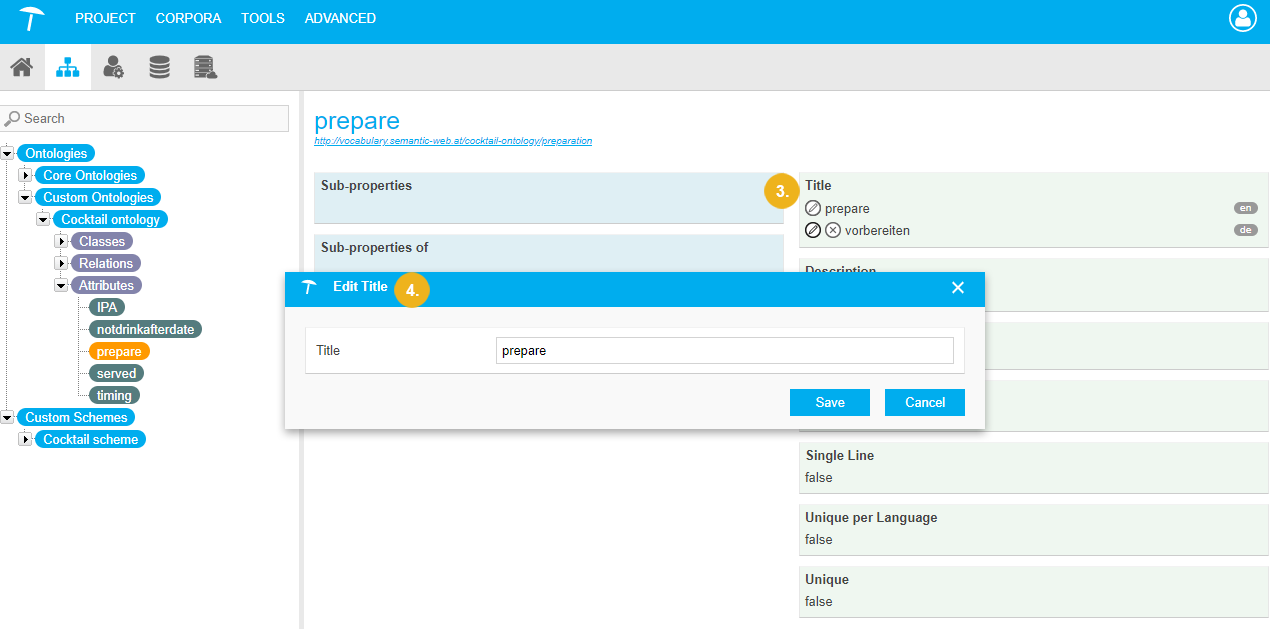Image resolution: width=1270 pixels, height=629 pixels.
Task: Open the user profile avatar icon
Action: tap(1242, 18)
